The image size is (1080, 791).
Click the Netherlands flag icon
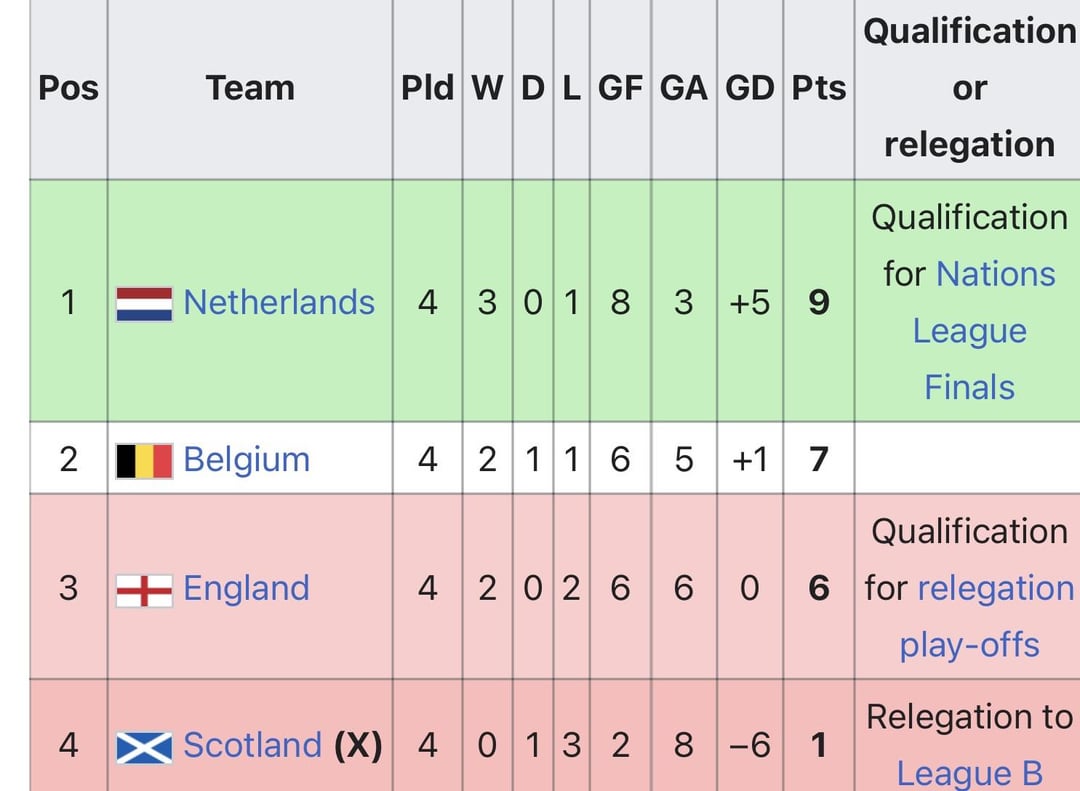tap(144, 303)
